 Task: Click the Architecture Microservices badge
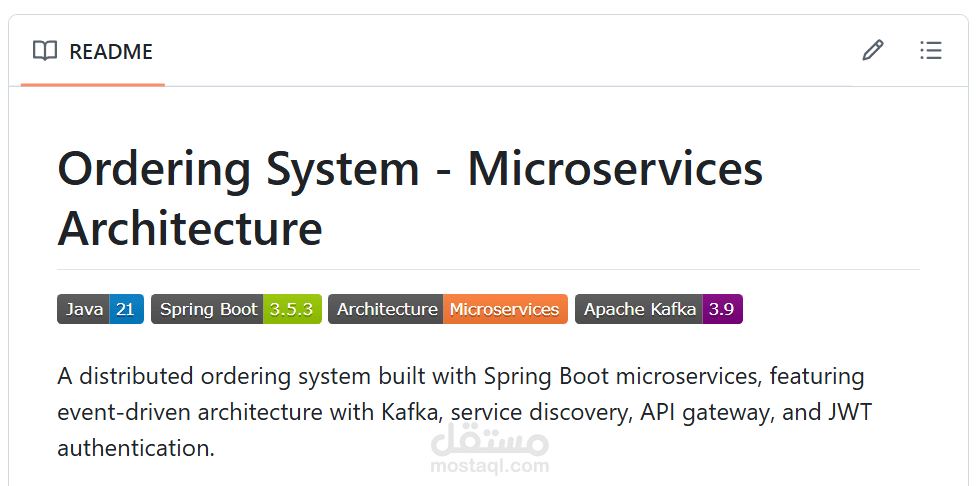pos(448,309)
